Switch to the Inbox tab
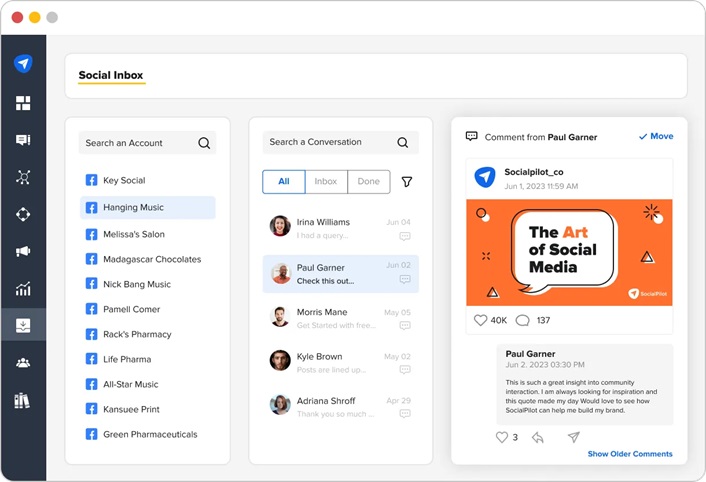 click(326, 182)
